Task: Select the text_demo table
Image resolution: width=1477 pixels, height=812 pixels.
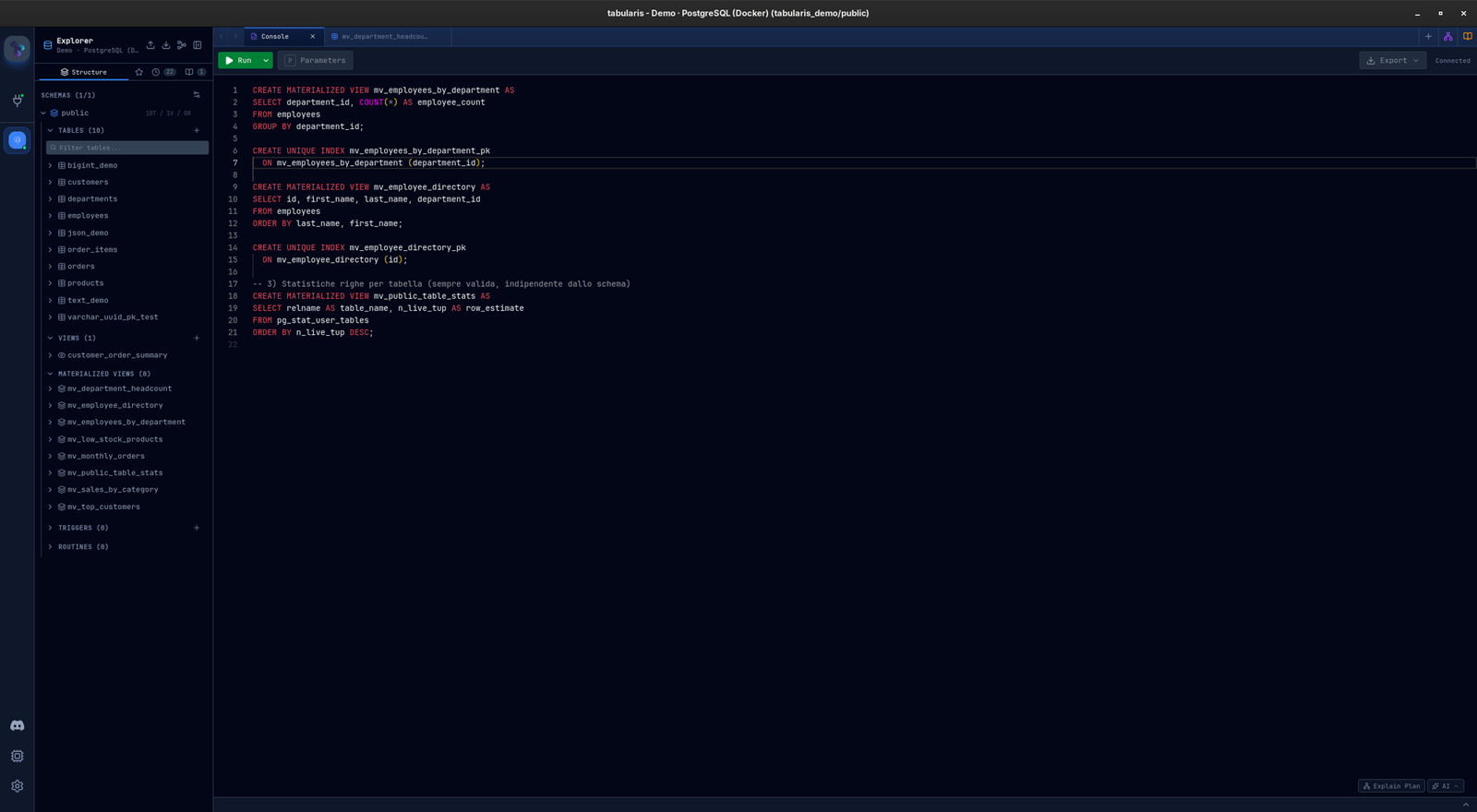Action: pyautogui.click(x=88, y=300)
